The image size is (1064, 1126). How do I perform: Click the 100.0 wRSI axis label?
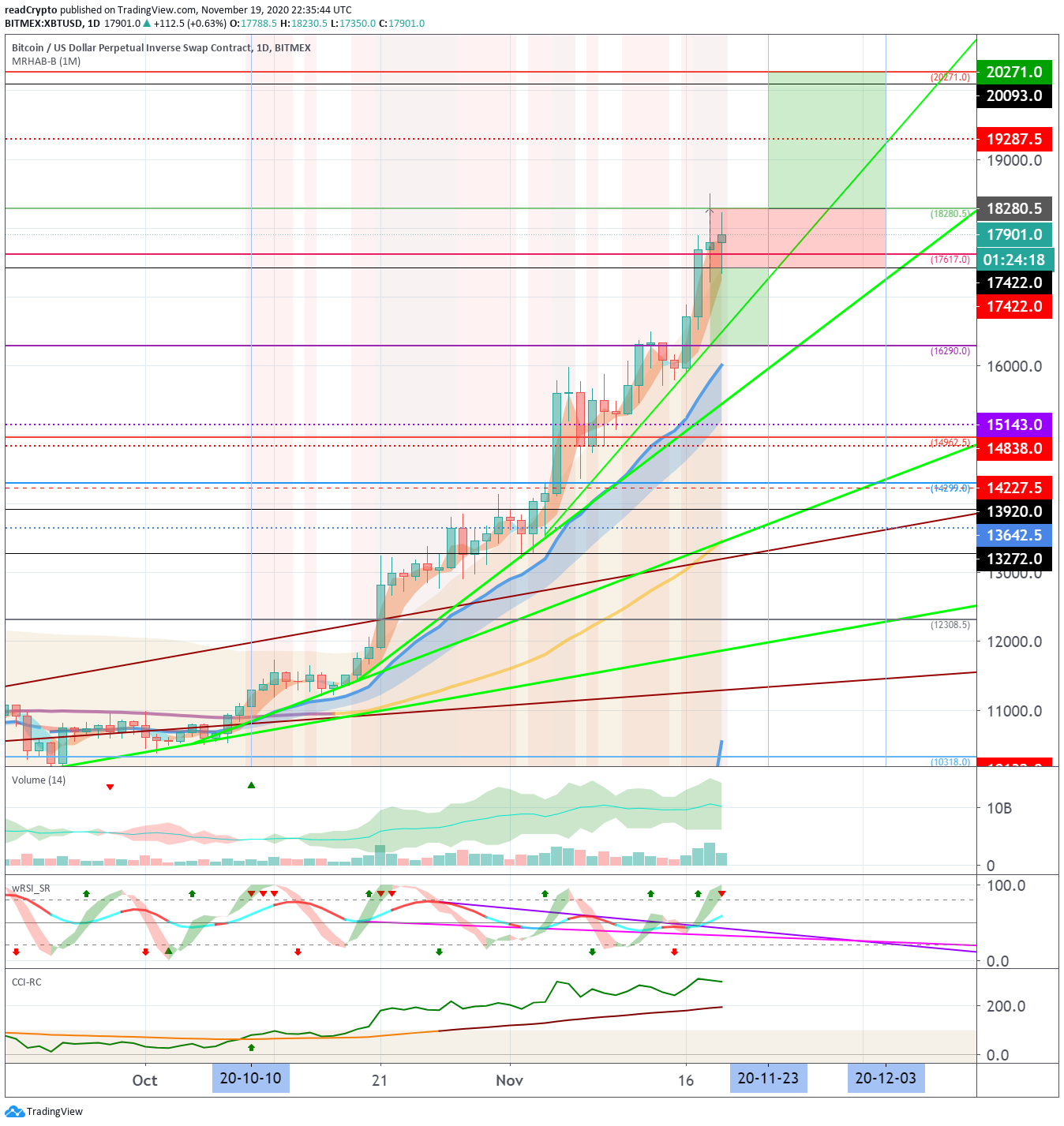(1006, 885)
